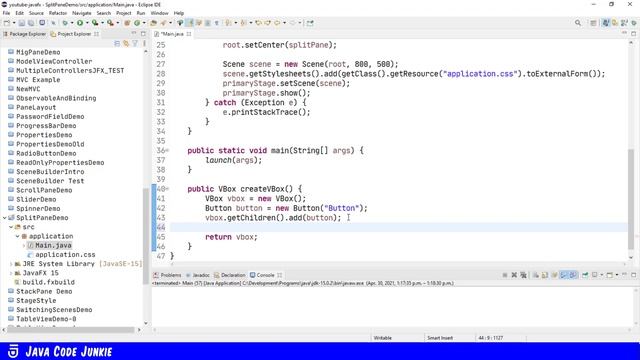Run the program with green Run icon
Viewport: 640px width, 360px height.
click(x=80, y=23)
